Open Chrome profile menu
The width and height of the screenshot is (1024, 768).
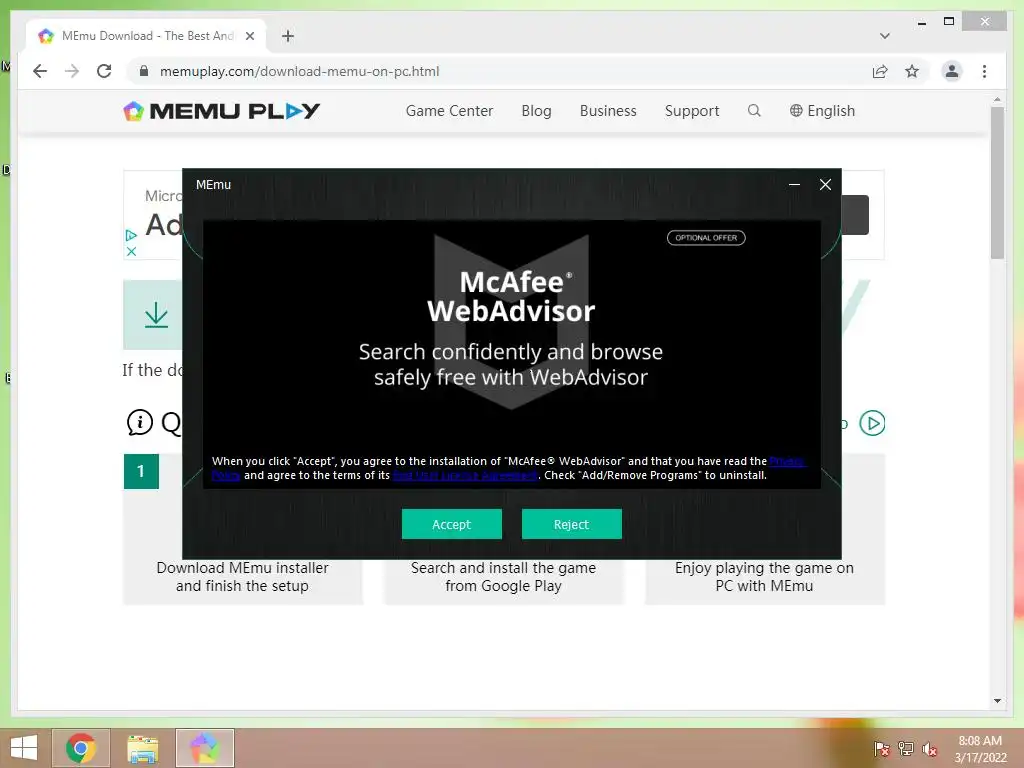(x=952, y=71)
